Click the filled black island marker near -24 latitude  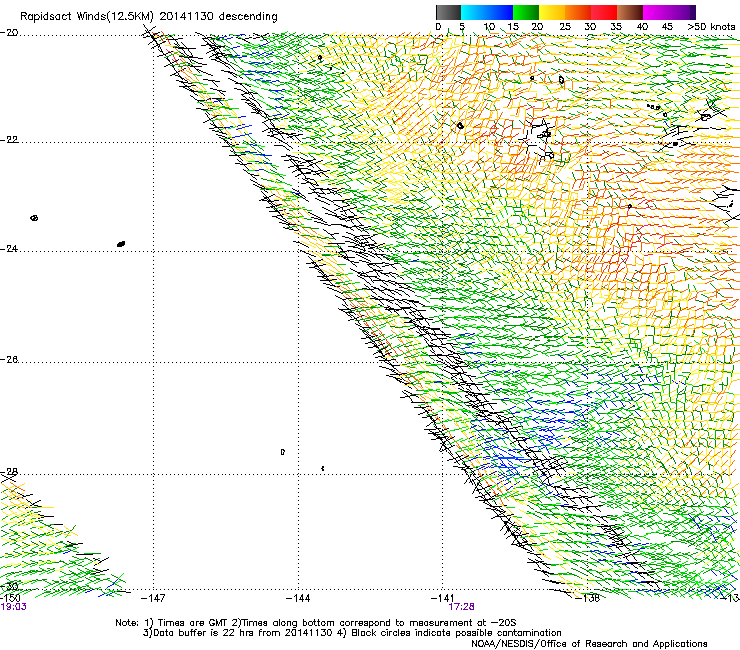[x=121, y=244]
